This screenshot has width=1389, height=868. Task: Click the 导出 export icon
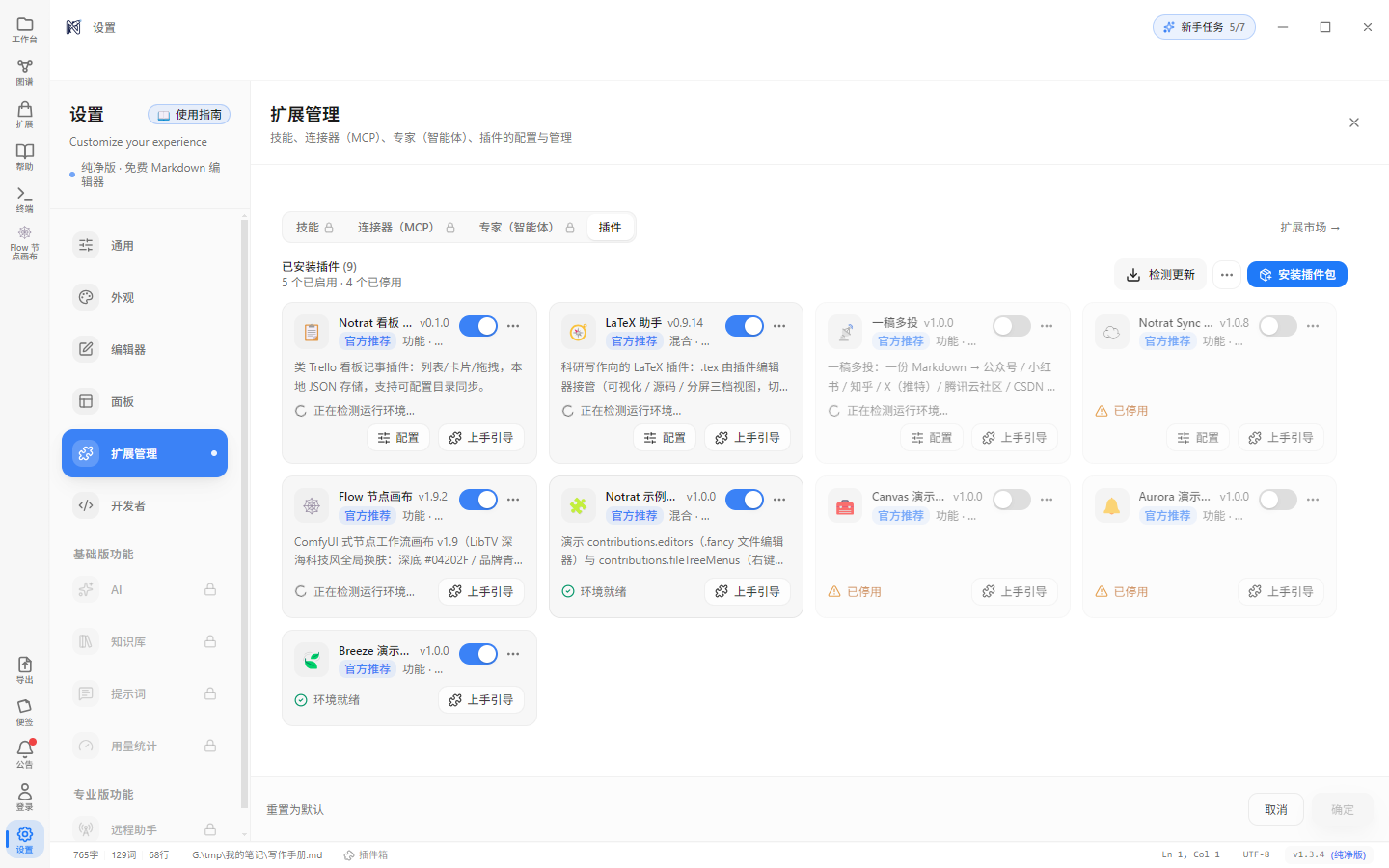[x=25, y=670]
